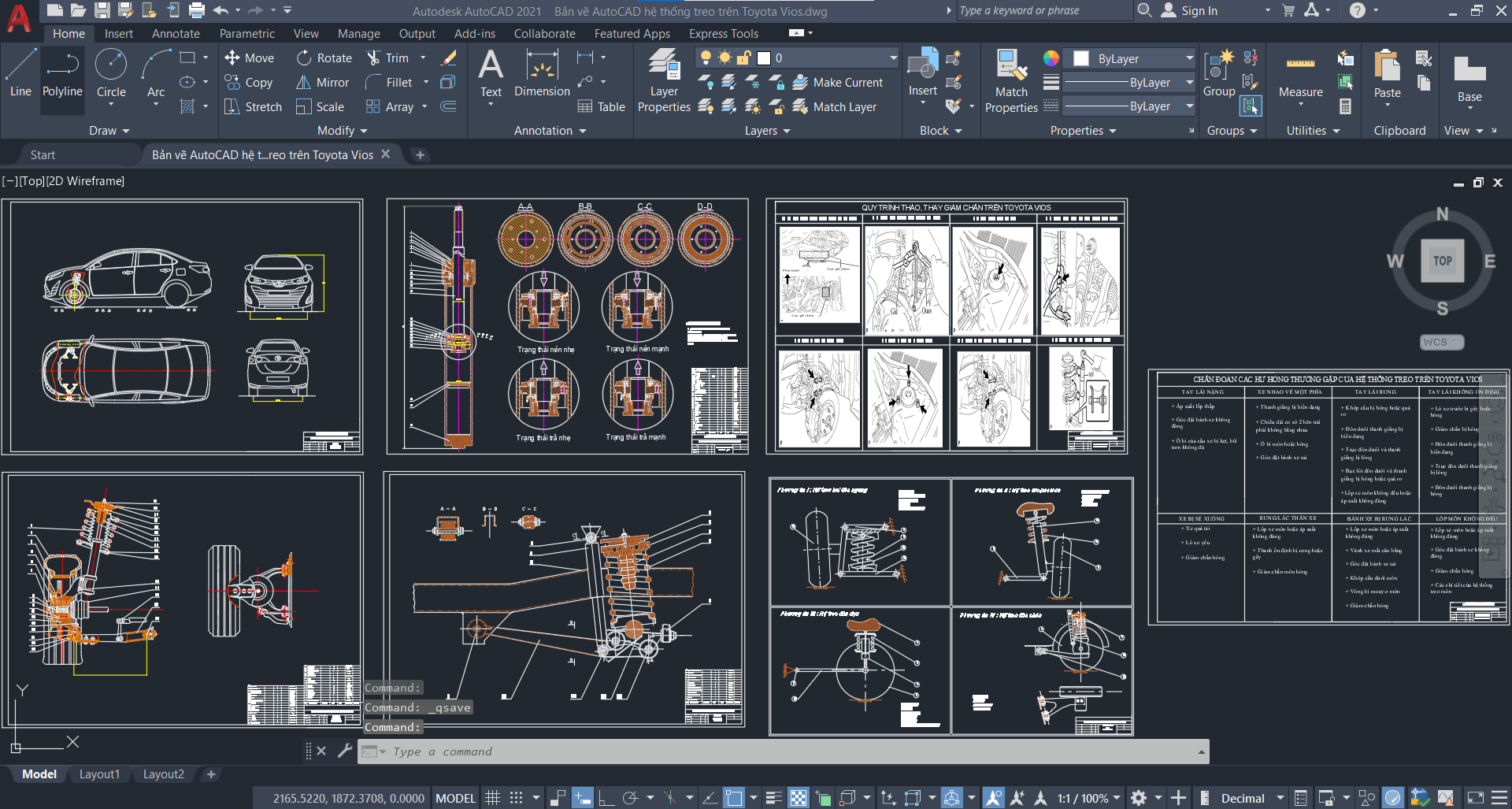Click the Erase tool icon
The width and height of the screenshot is (1512, 809).
pos(449,58)
